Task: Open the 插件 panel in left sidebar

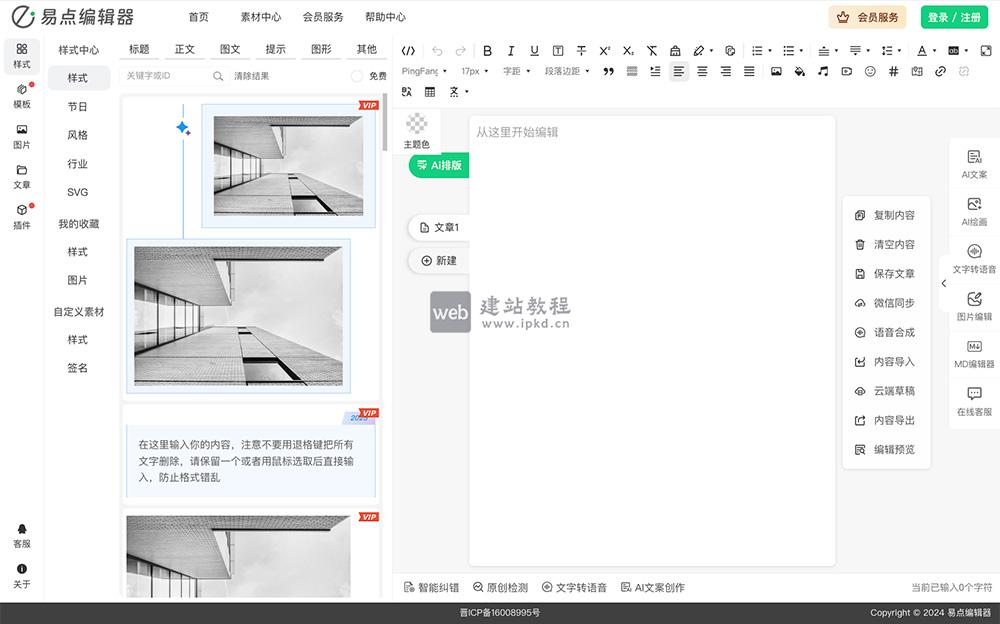Action: (x=21, y=217)
